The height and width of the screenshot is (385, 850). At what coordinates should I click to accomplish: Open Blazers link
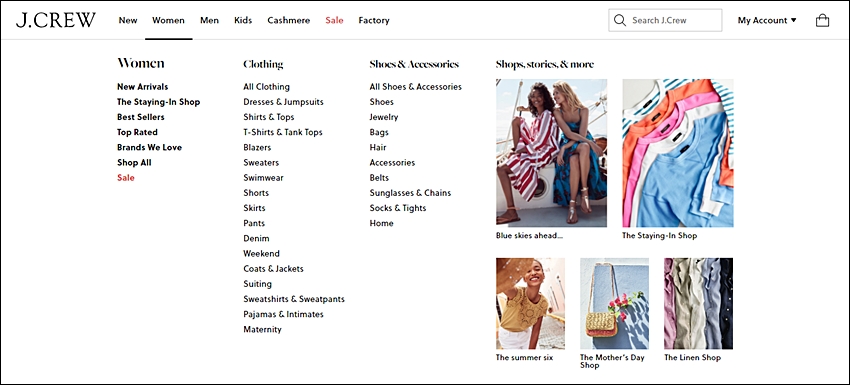point(257,147)
